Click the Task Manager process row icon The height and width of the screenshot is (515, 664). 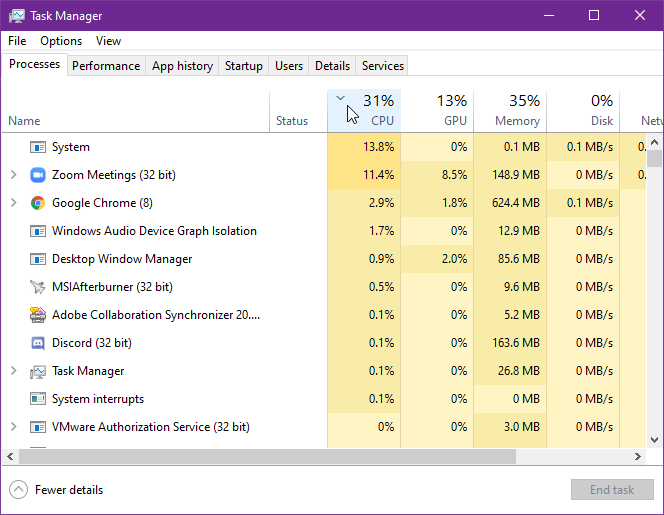pyautogui.click(x=38, y=371)
